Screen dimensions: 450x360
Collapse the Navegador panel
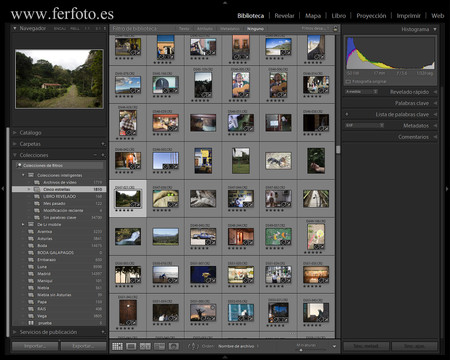coord(15,28)
